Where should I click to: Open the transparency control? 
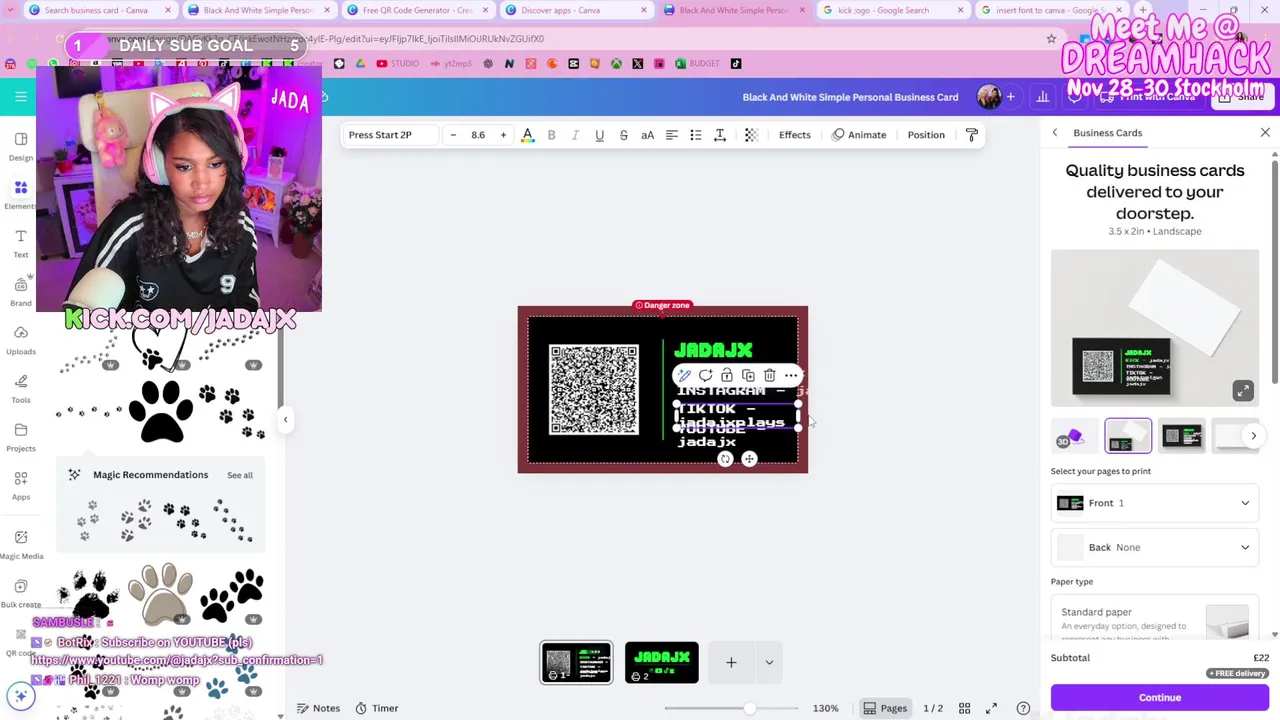click(751, 135)
